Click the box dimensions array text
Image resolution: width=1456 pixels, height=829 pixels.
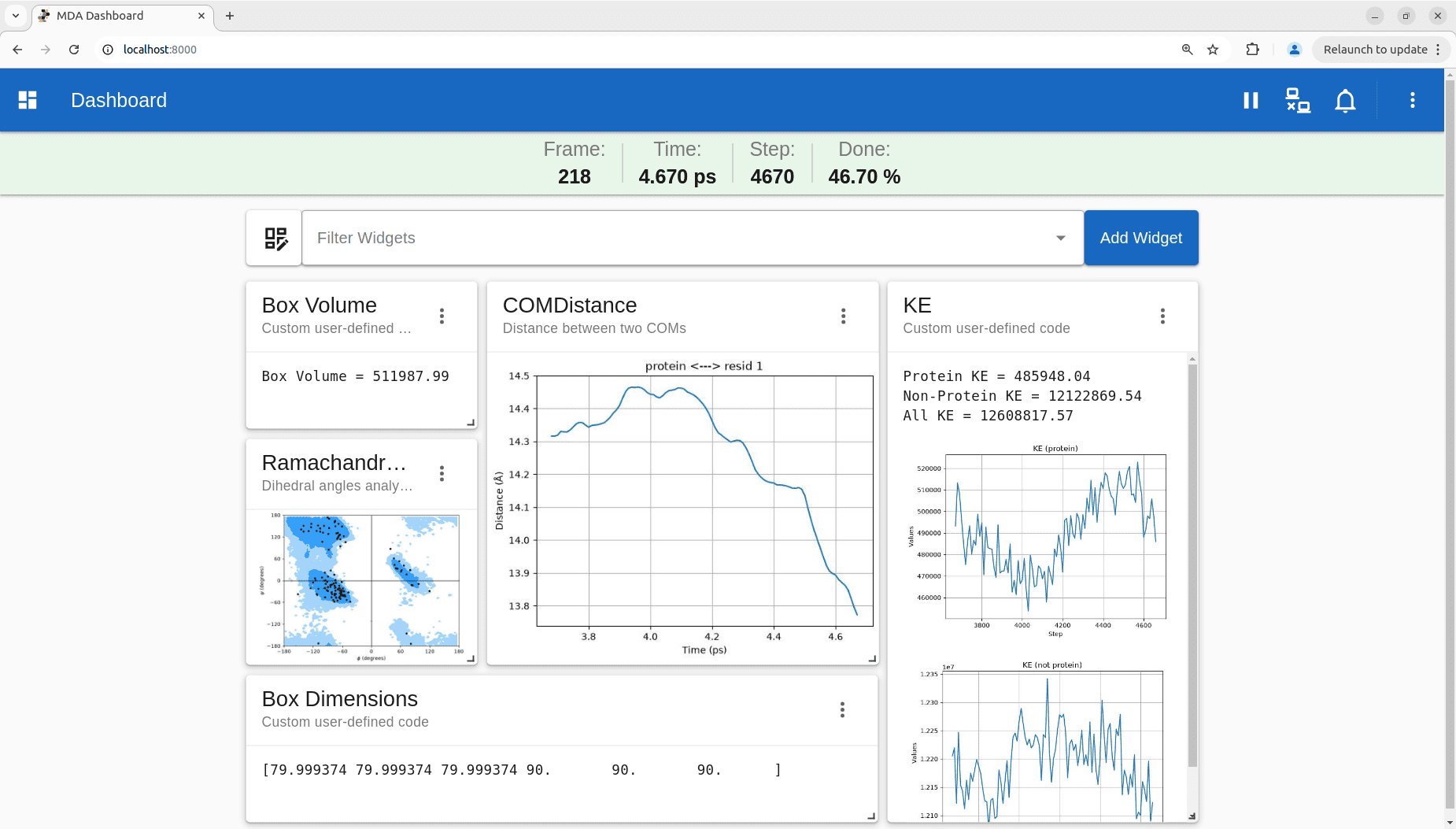tap(522, 770)
